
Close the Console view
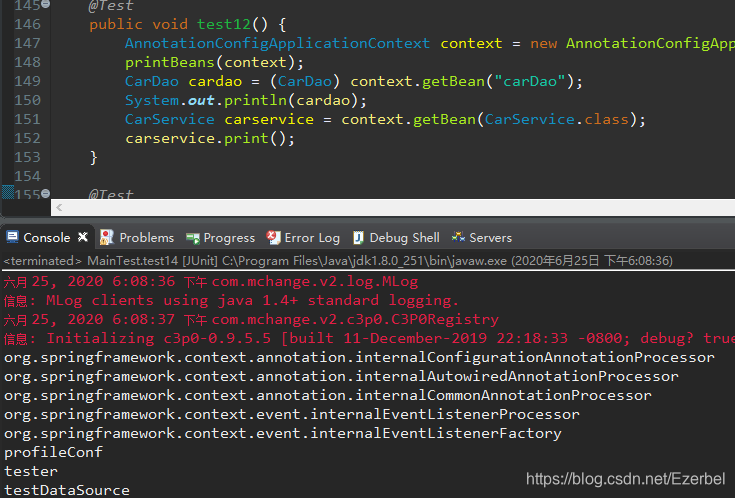pos(83,237)
